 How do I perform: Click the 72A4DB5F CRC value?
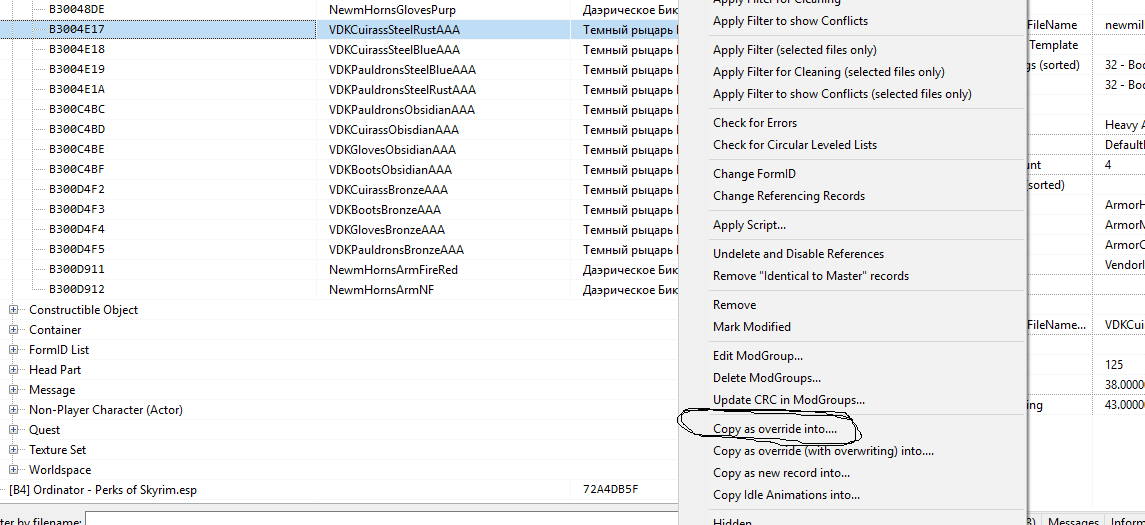point(611,490)
